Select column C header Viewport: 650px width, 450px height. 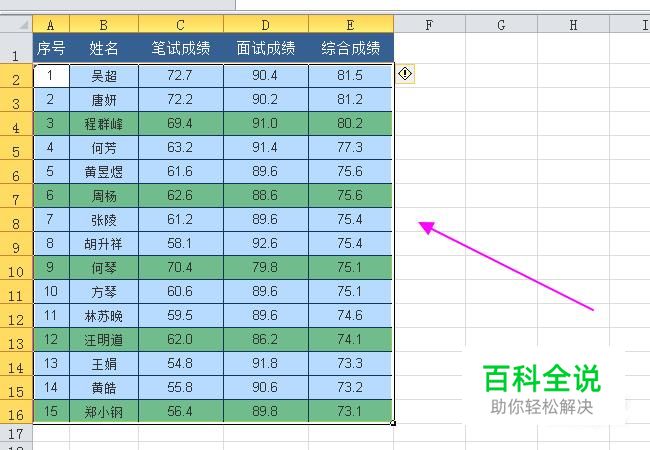(x=181, y=24)
